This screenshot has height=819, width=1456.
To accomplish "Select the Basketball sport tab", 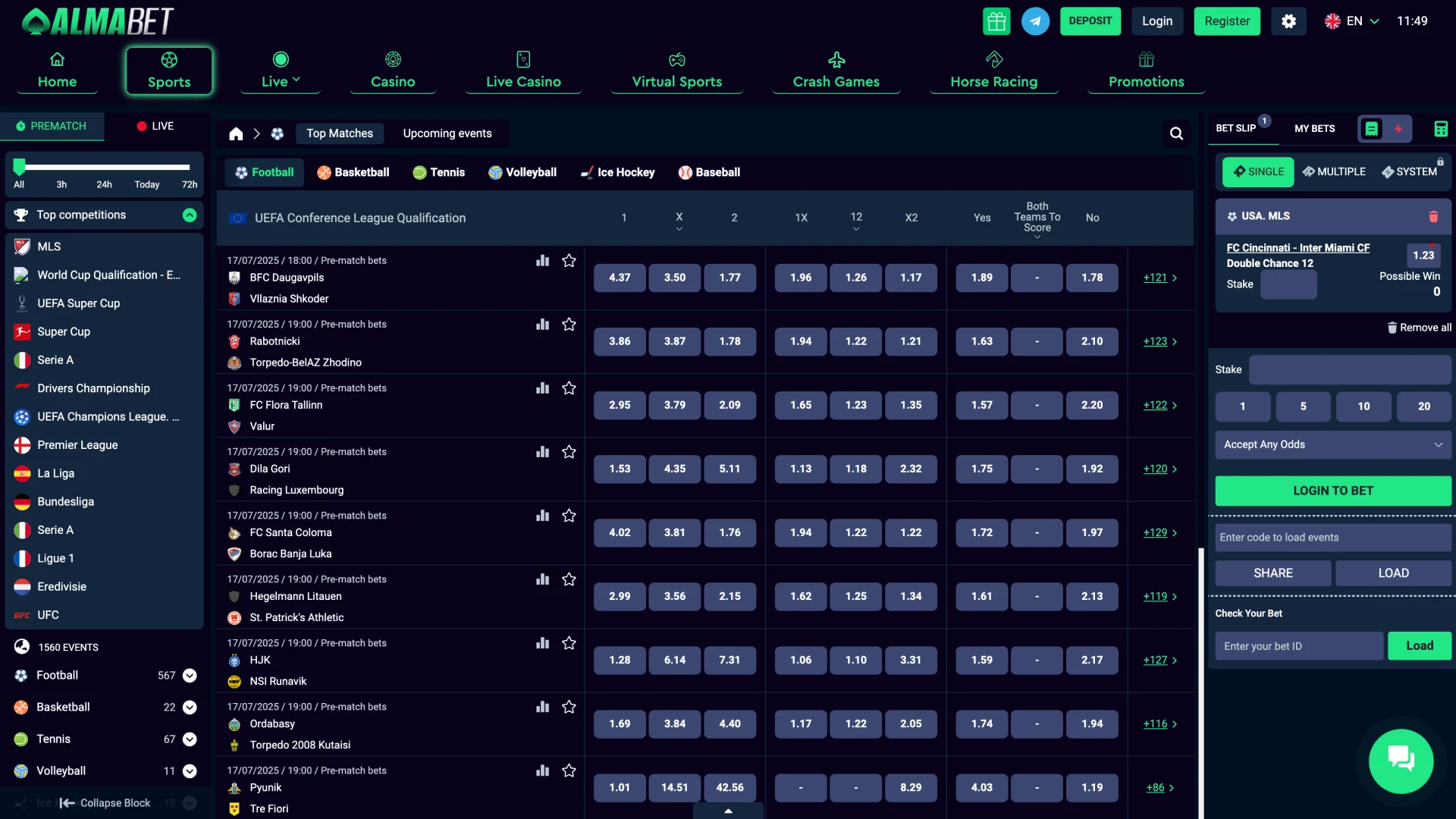I will 353,173.
